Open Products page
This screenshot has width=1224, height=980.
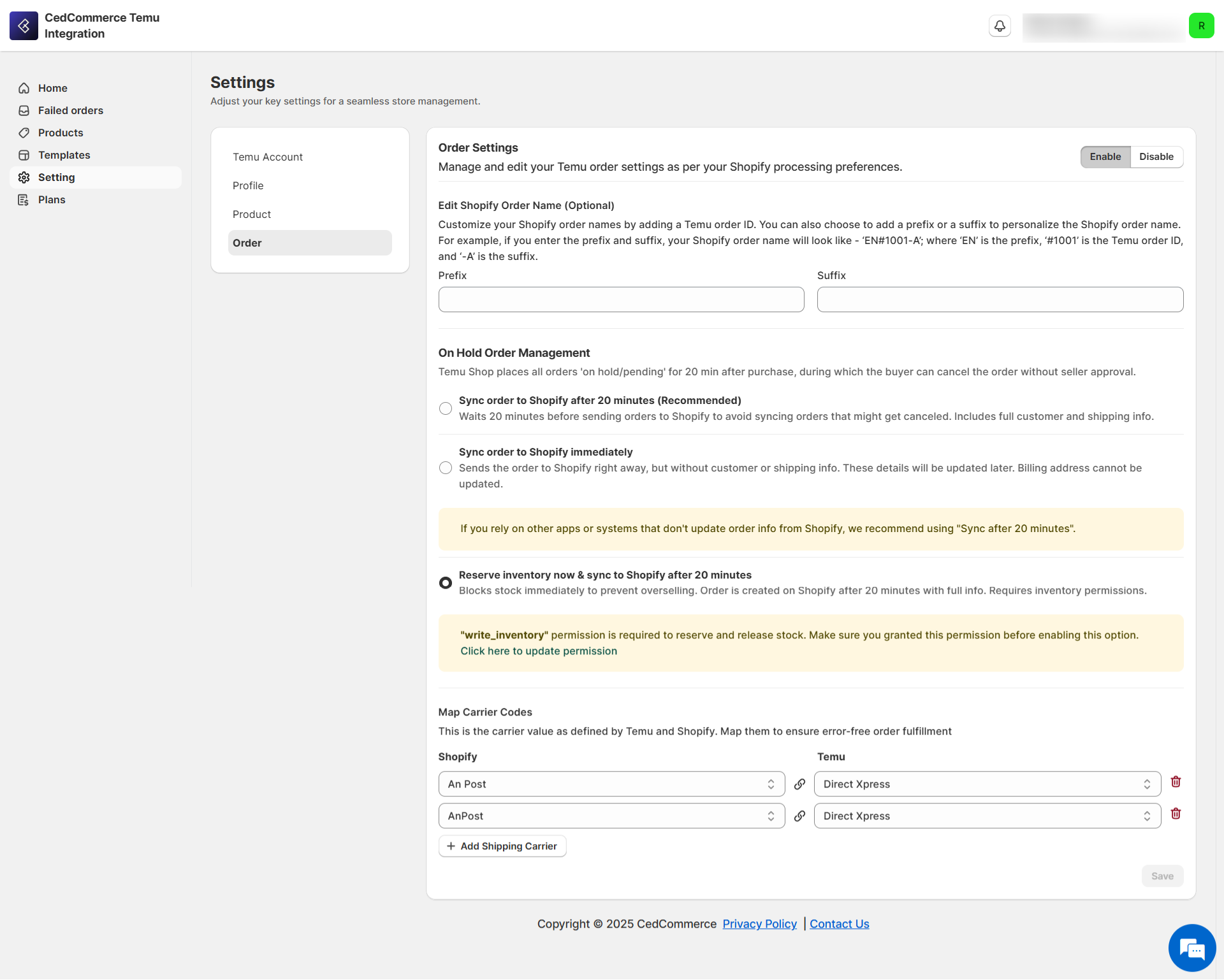[96, 133]
